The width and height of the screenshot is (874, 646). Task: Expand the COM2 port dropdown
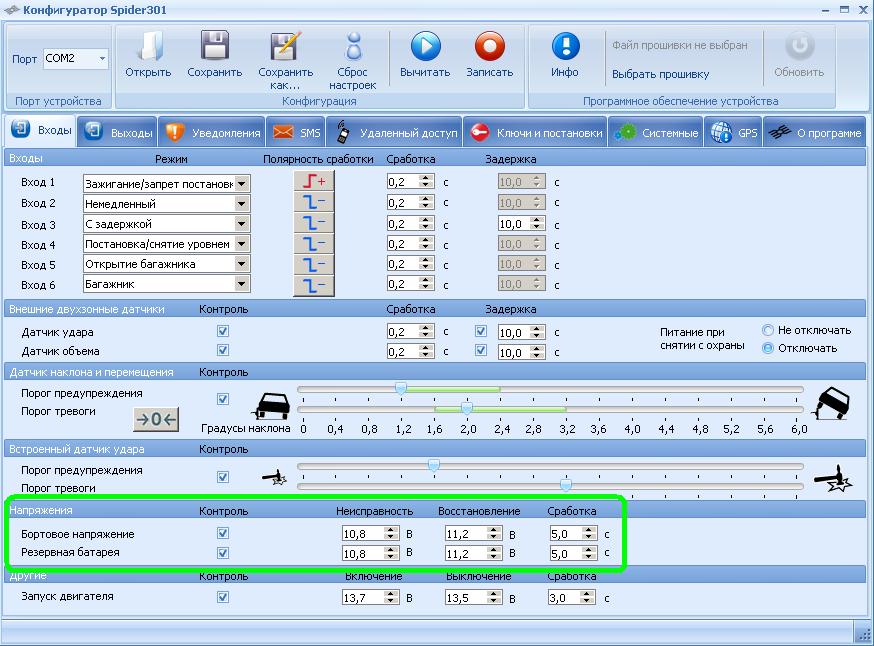[102, 59]
